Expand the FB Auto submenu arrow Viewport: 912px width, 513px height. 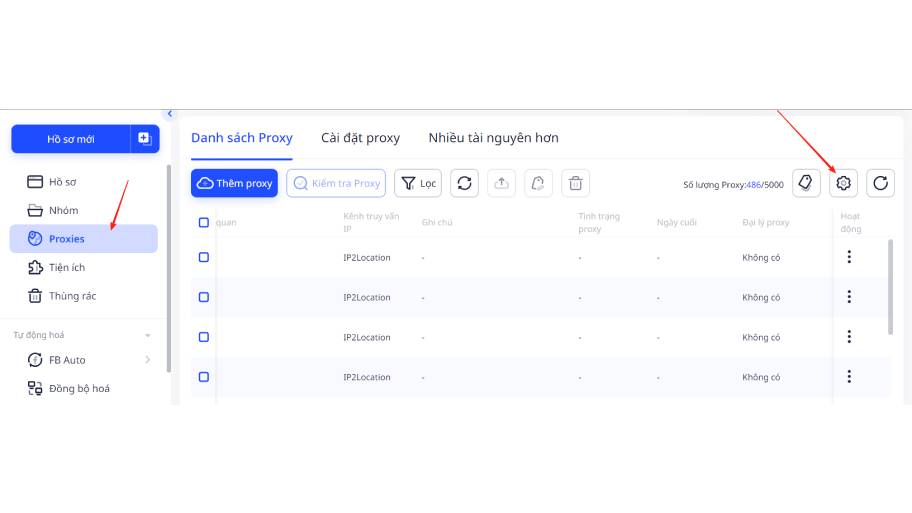tap(148, 360)
